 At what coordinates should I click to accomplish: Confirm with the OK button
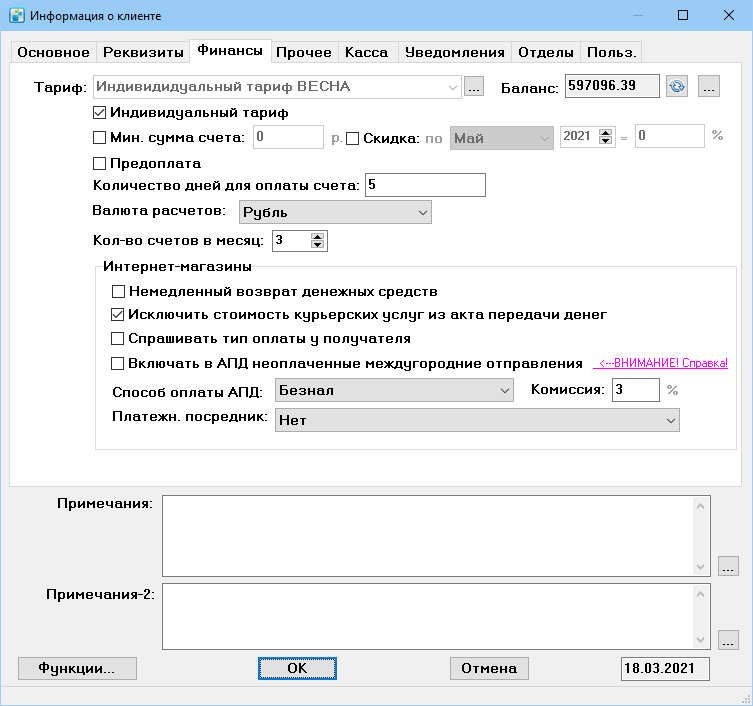pos(297,669)
